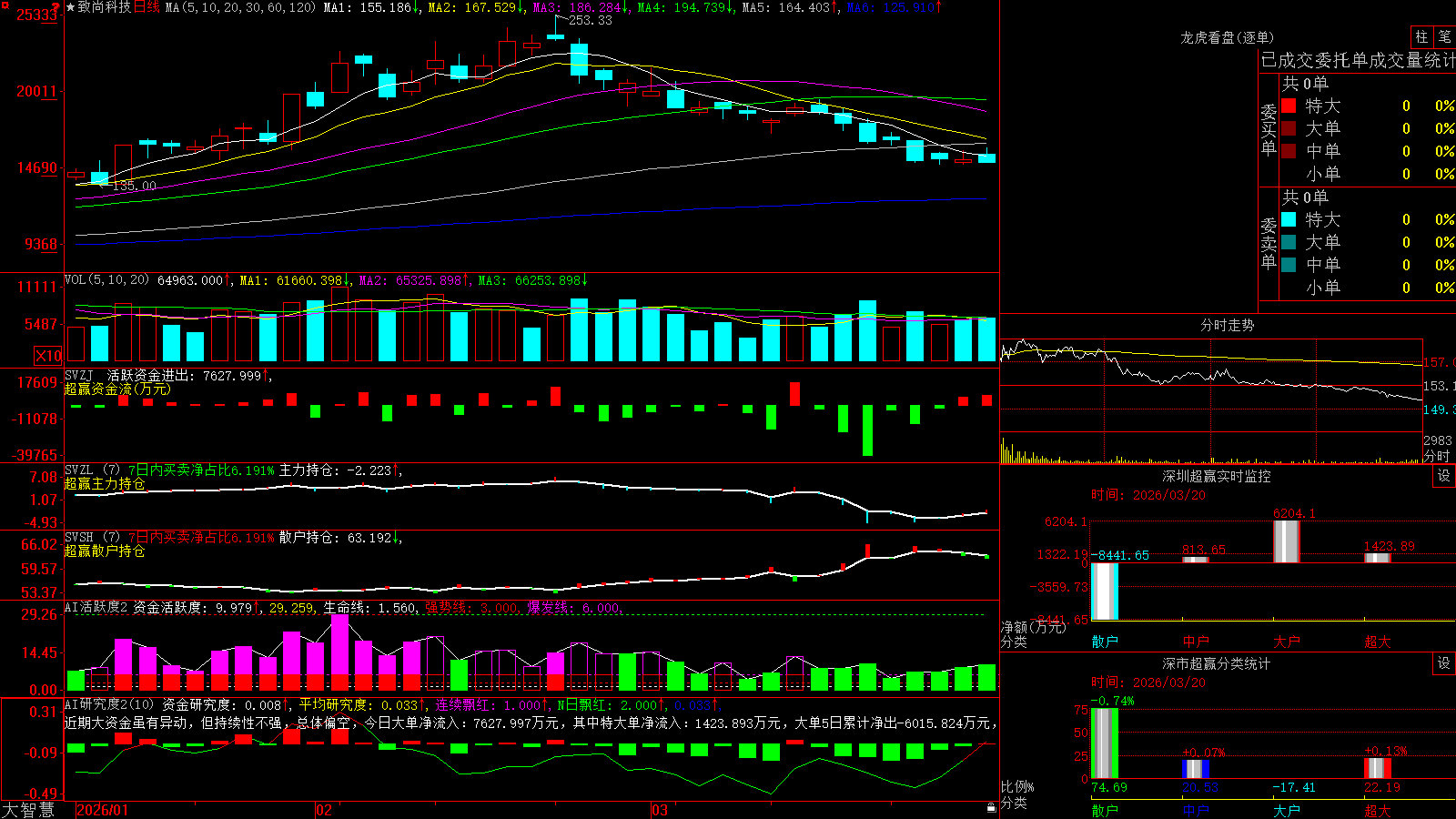Click the AI活跃度2 indicator label
This screenshot has width=1456, height=819.
click(x=96, y=607)
